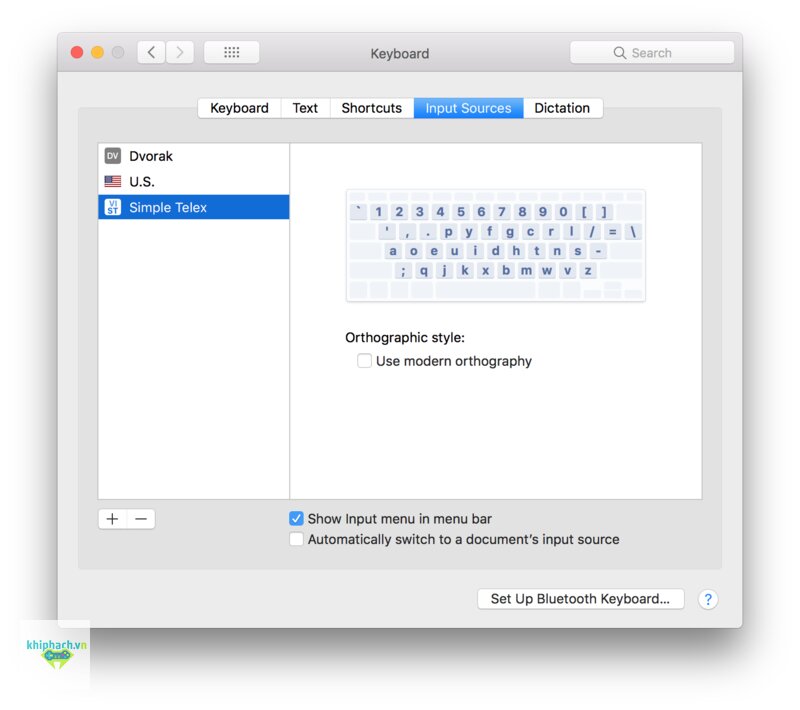800x710 pixels.
Task: Click the magnifying glass search icon
Action: point(619,53)
